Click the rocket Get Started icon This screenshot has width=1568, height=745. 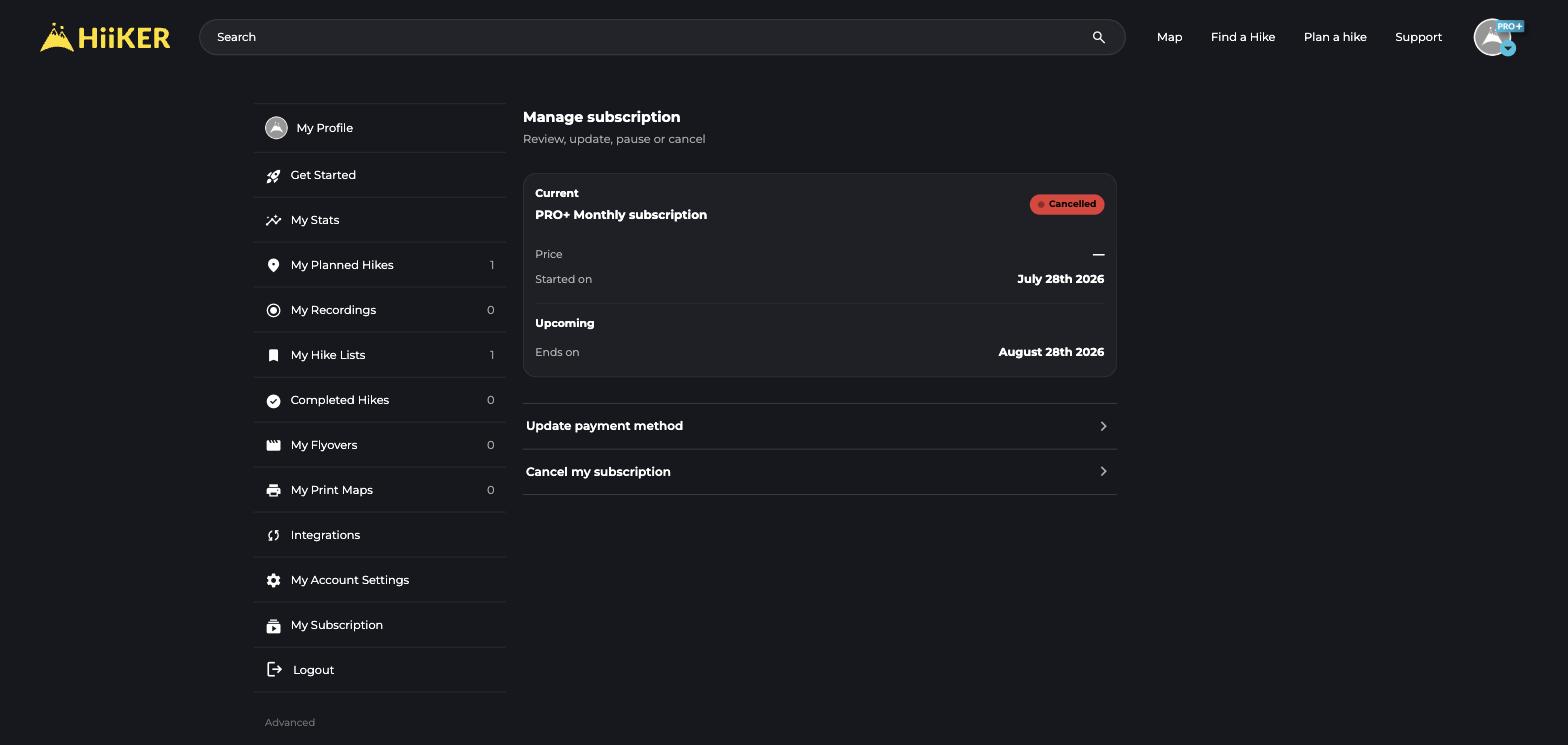(x=273, y=176)
